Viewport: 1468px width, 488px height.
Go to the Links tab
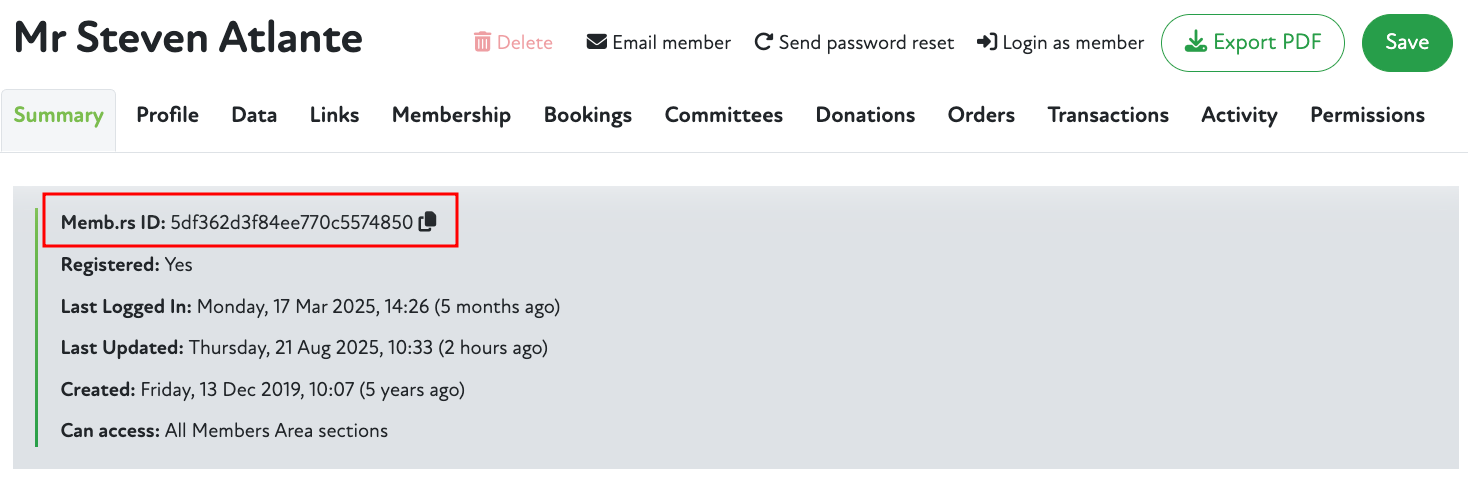pos(334,115)
